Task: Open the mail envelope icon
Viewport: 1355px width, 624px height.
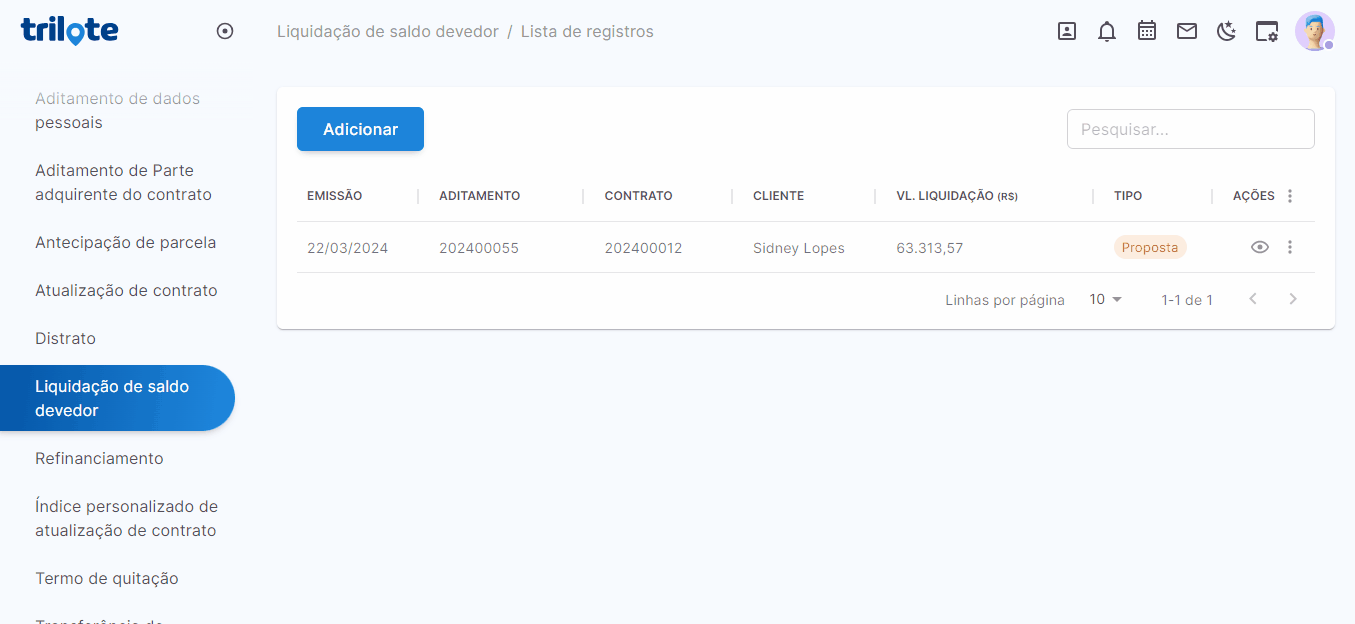Action: (1187, 31)
